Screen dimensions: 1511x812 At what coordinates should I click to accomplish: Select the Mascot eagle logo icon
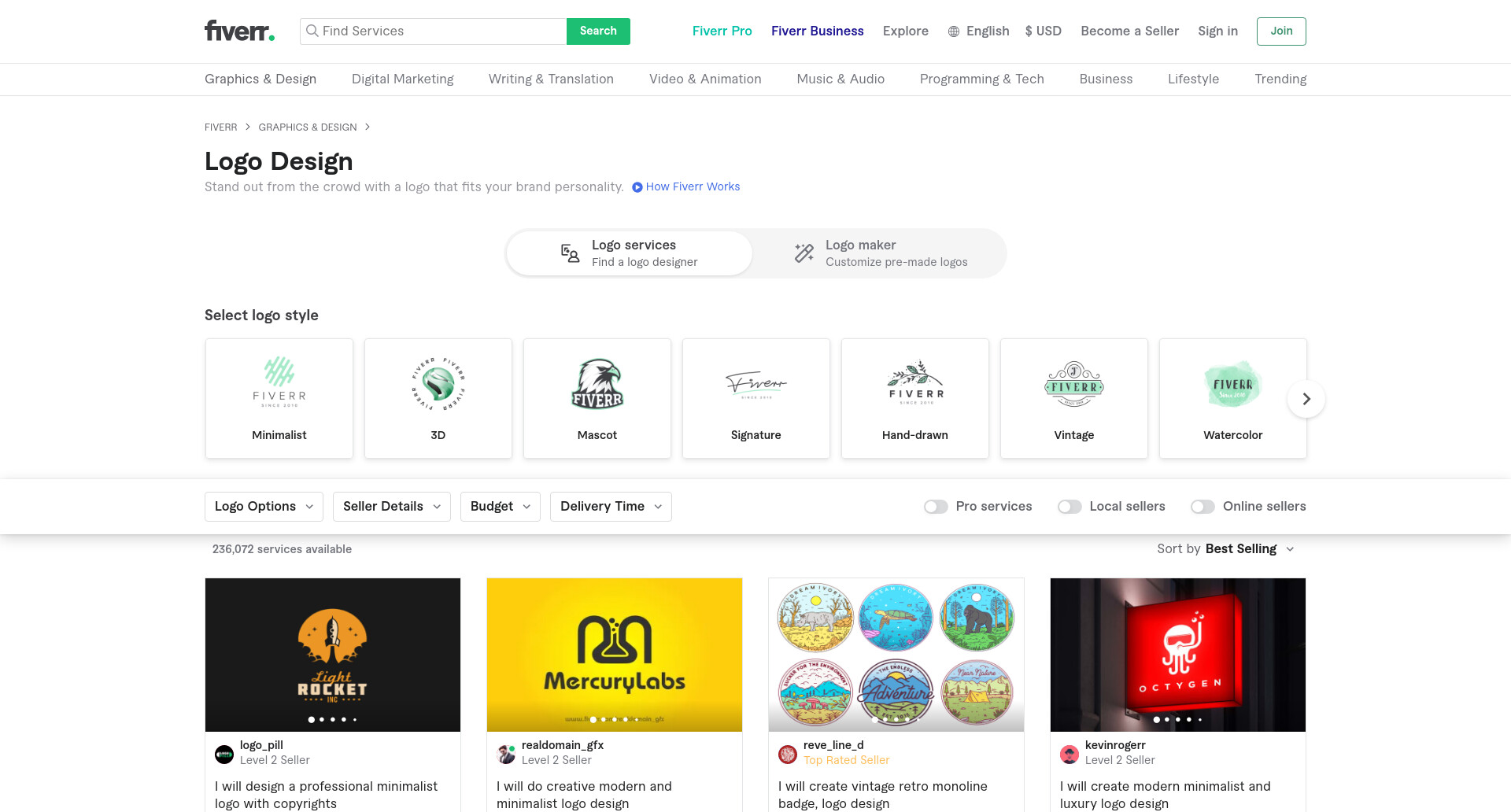tap(597, 384)
